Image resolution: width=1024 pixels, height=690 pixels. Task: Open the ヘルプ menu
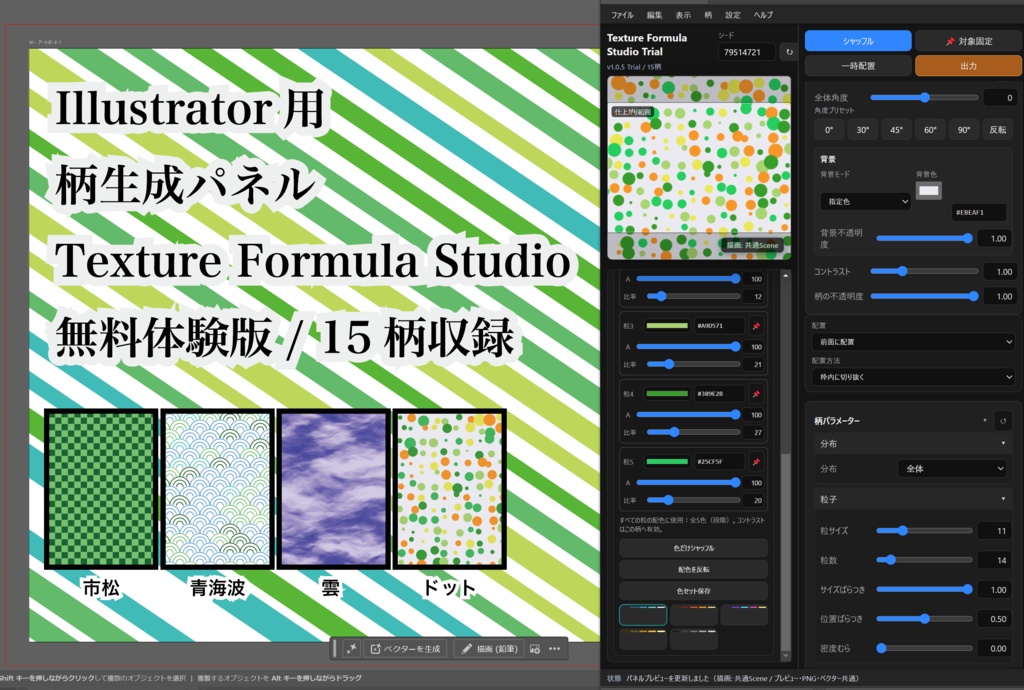coord(763,14)
